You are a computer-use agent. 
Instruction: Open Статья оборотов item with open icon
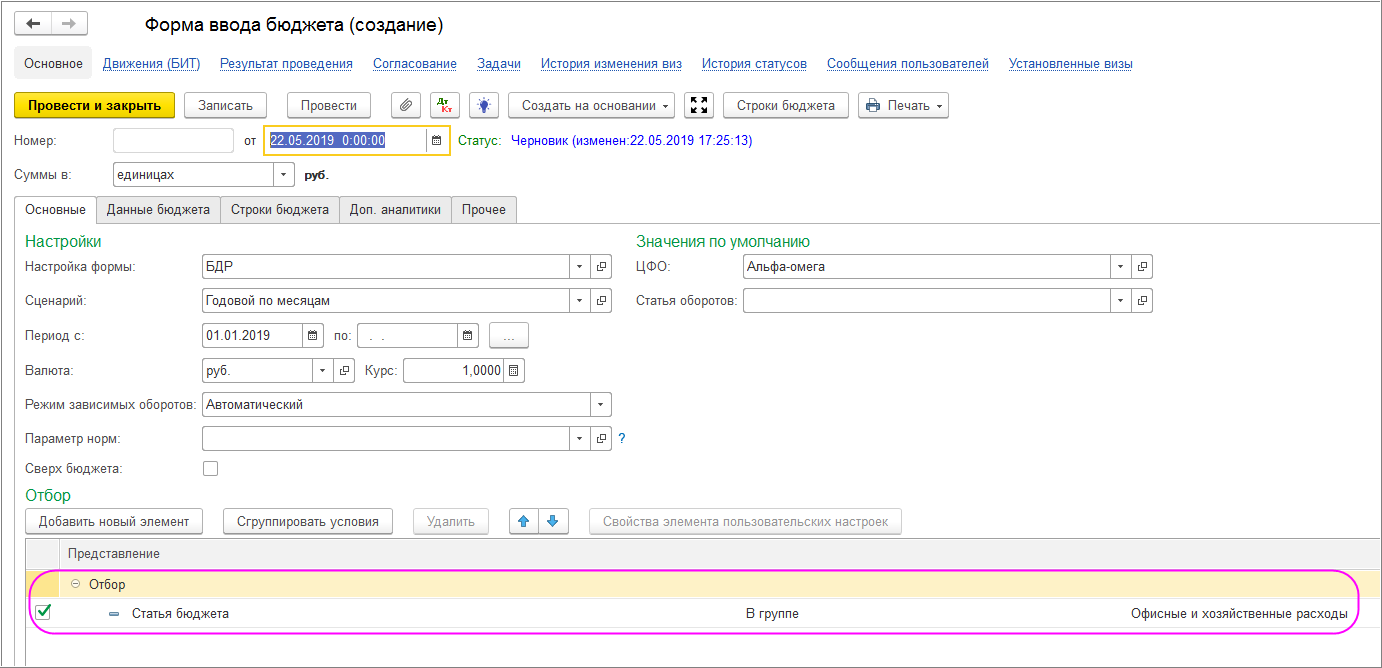[x=1142, y=301]
